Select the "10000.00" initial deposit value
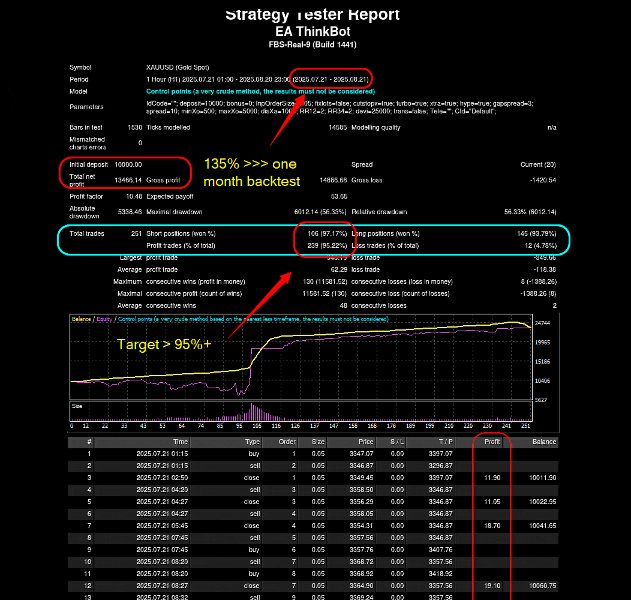The height and width of the screenshot is (600, 631). point(128,165)
